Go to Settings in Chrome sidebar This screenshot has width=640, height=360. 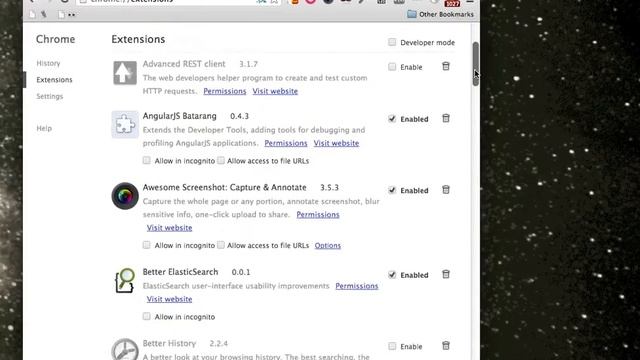pyautogui.click(x=50, y=96)
